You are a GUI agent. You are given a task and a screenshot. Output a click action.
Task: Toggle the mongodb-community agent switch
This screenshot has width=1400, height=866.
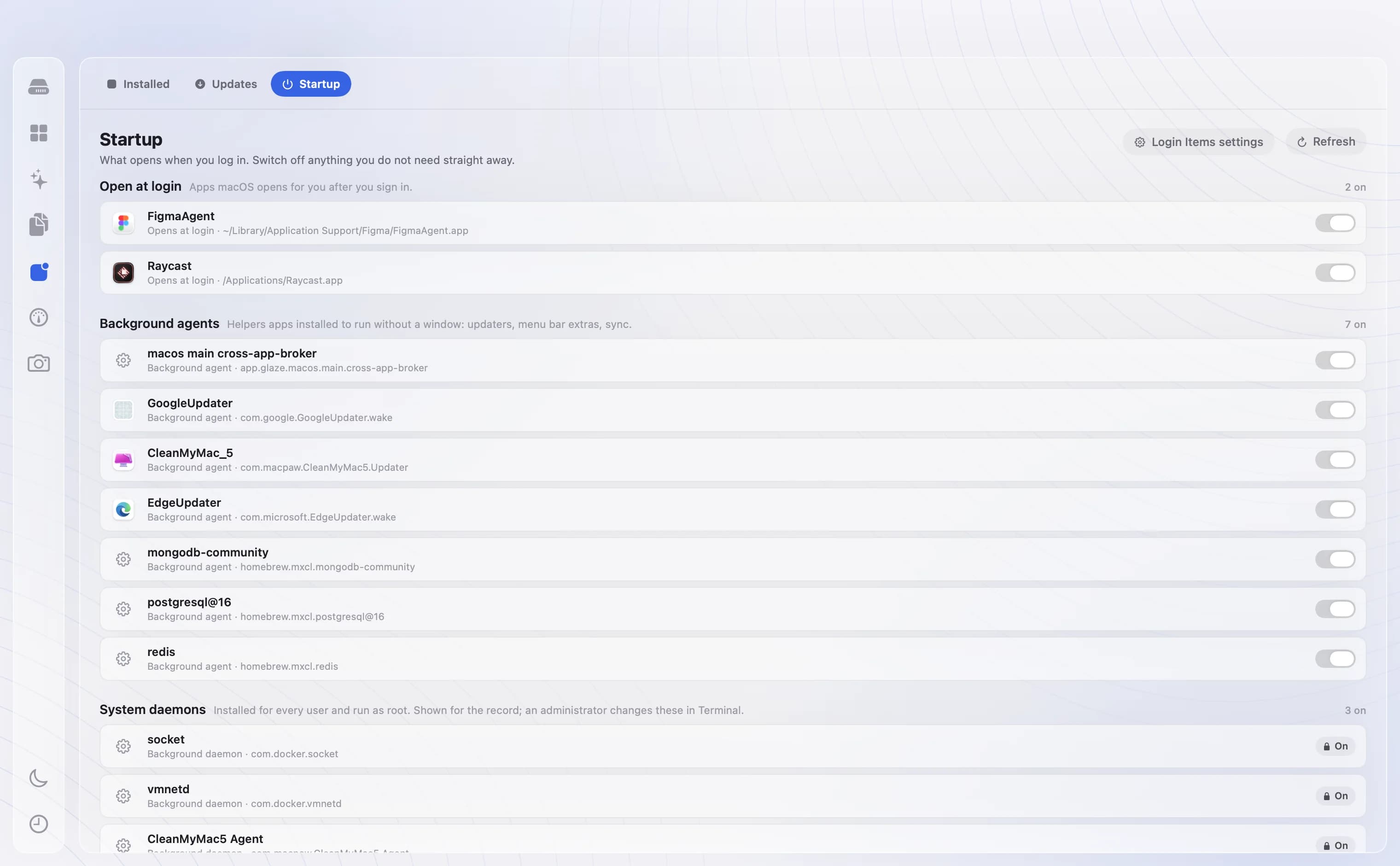click(1335, 559)
